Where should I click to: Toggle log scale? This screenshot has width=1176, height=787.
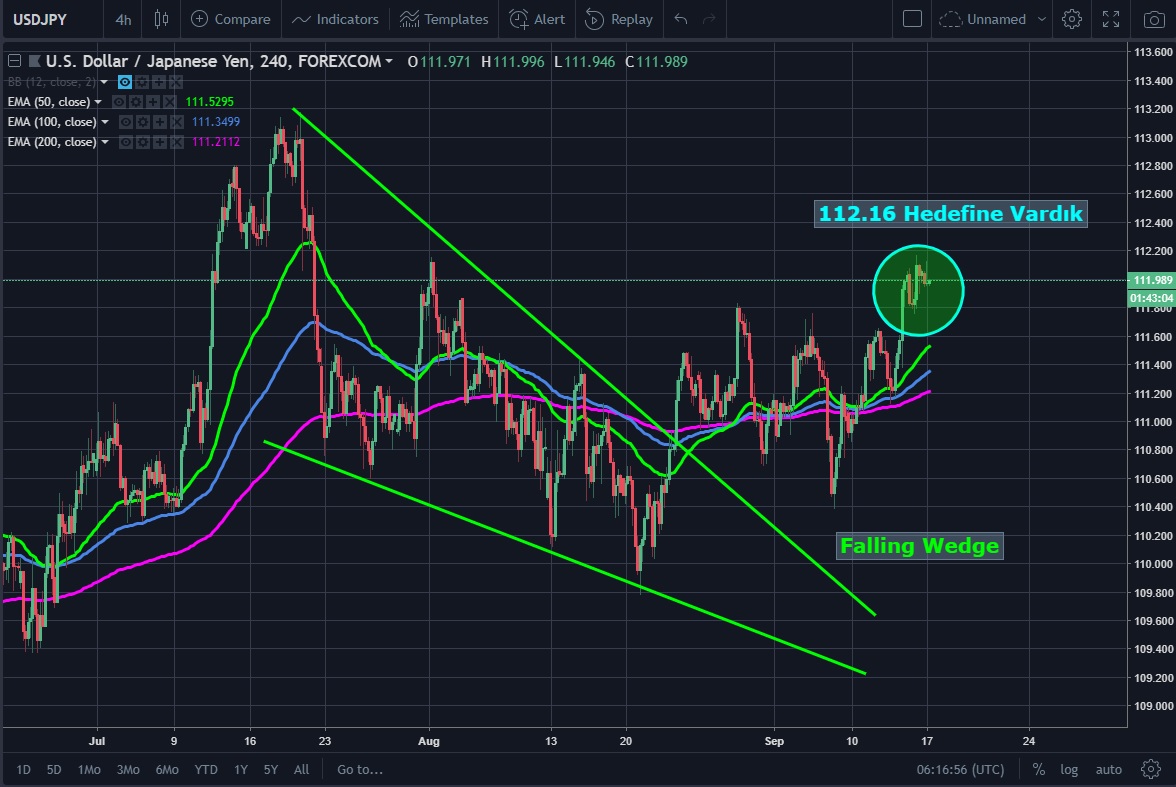[1069, 769]
